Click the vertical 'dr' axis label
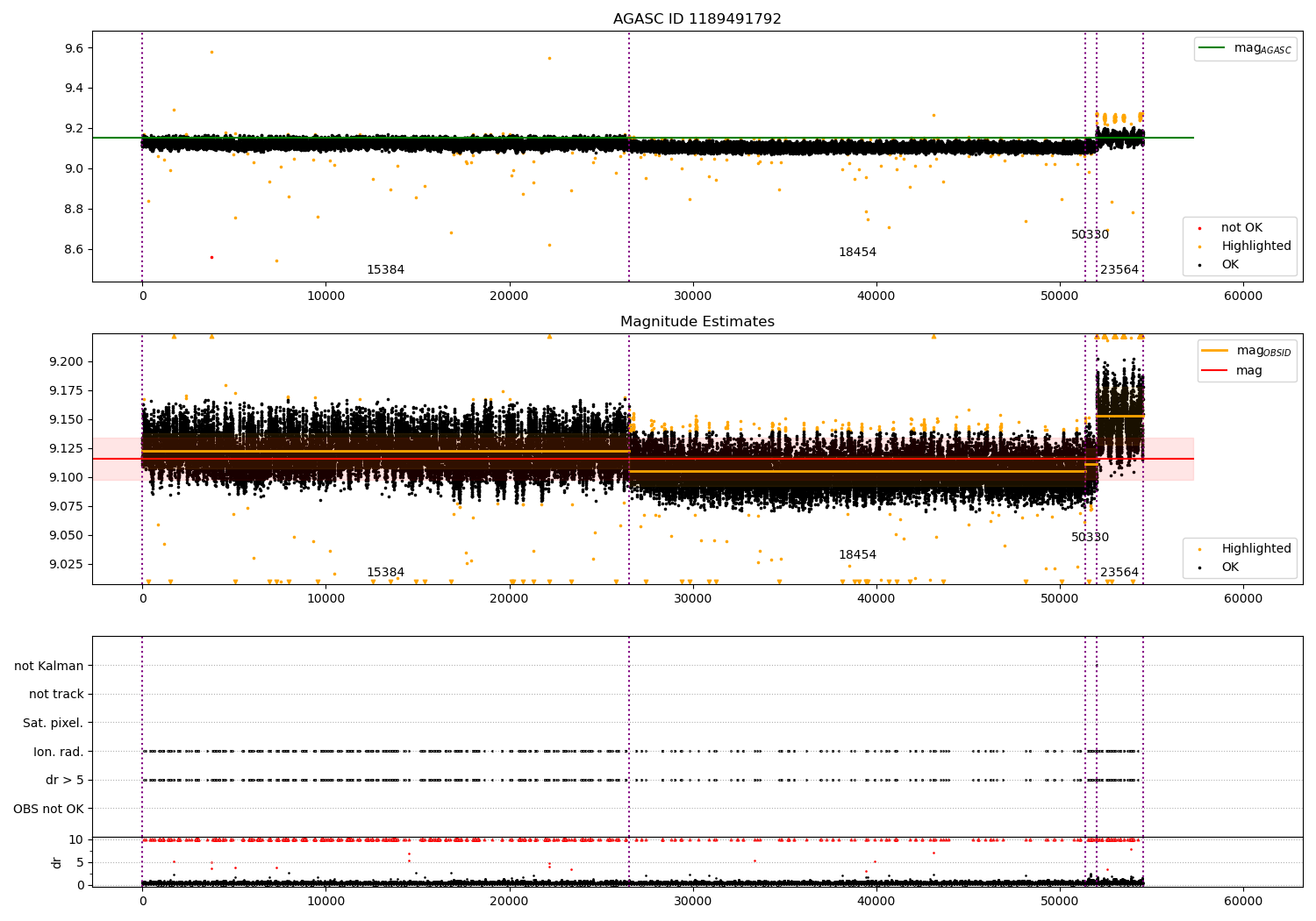Screen dimensions: 1316x921 click(x=57, y=862)
